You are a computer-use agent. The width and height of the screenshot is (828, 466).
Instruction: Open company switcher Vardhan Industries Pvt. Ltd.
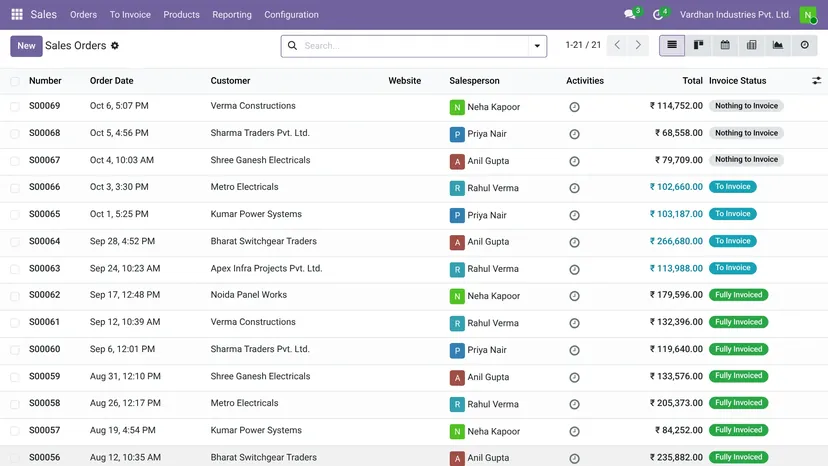(735, 15)
